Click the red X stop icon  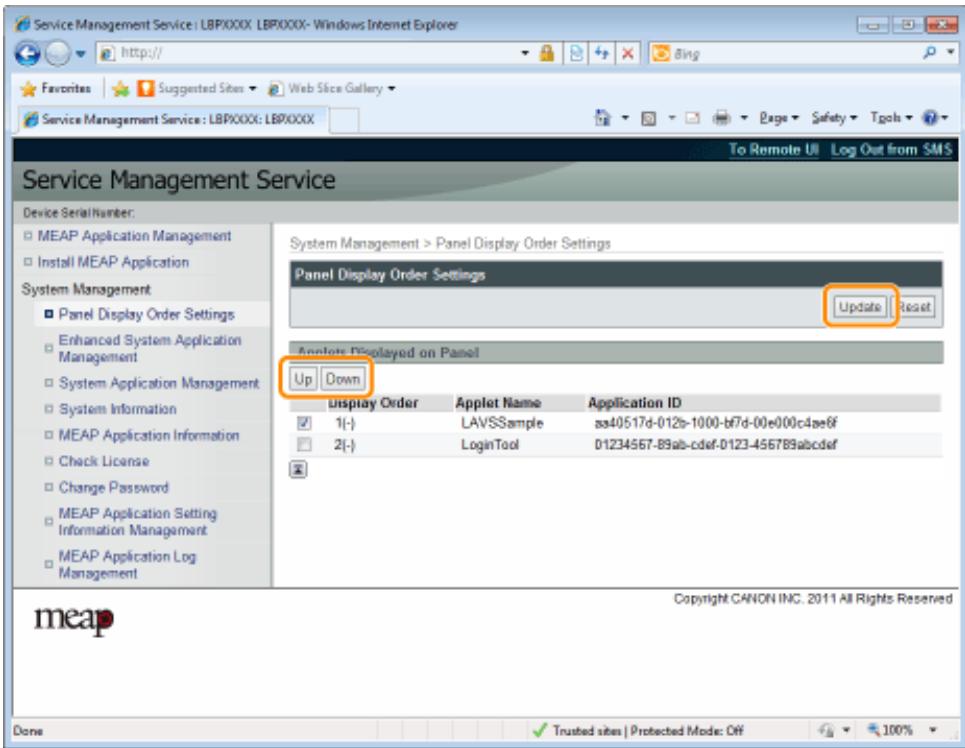[x=627, y=54]
